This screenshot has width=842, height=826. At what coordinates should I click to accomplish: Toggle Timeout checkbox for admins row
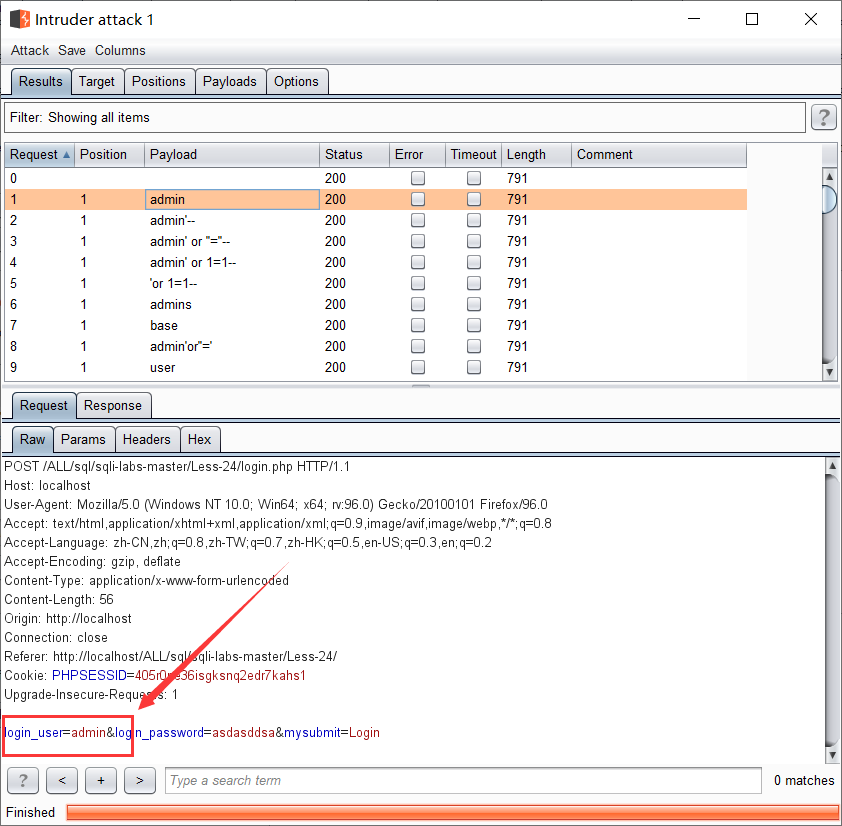tap(474, 304)
